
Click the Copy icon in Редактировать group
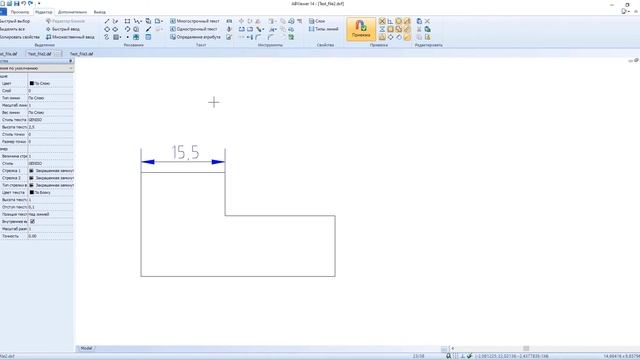pos(419,21)
